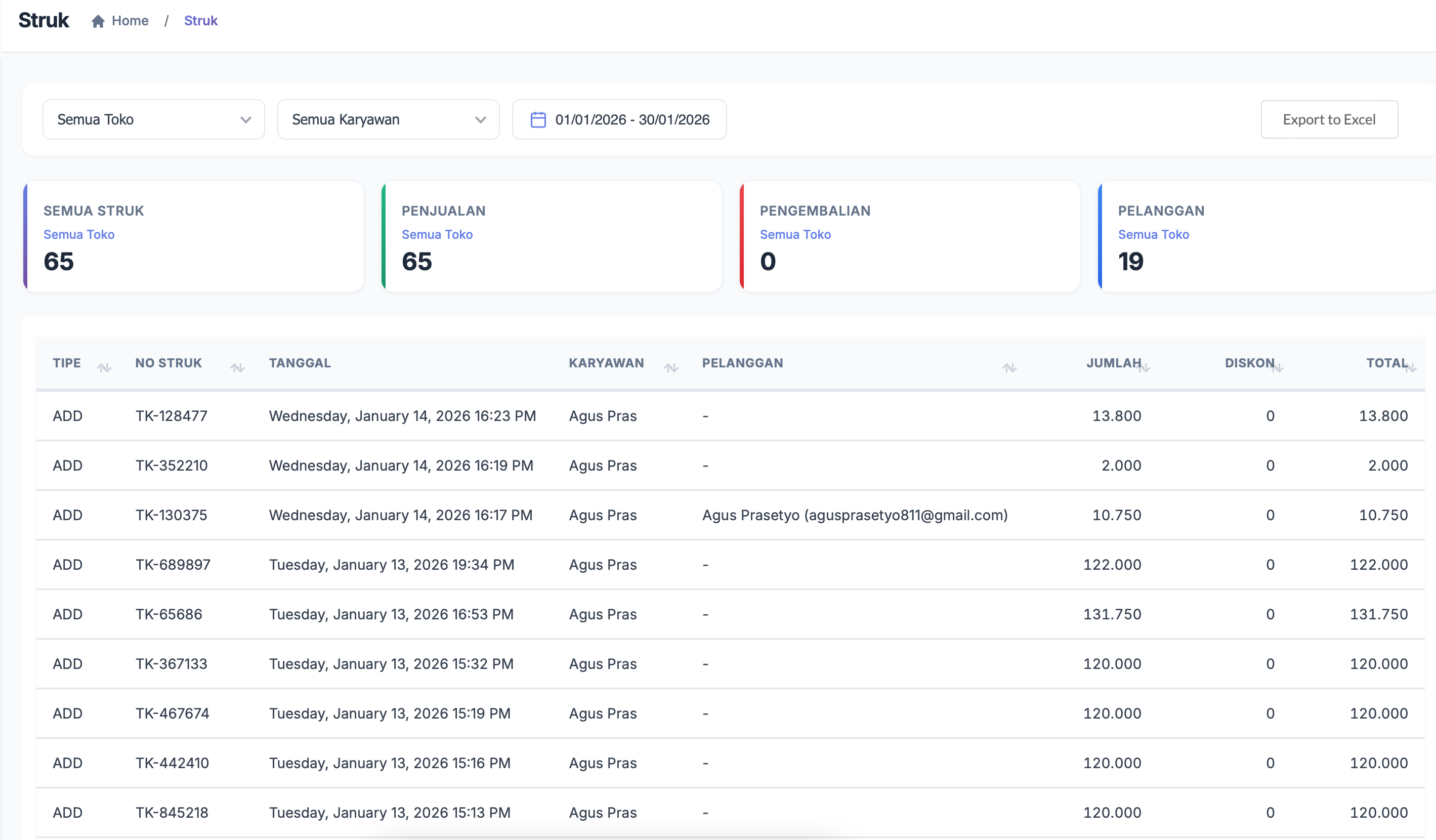Open the 01/01/2026 - 30/01/2026 date range picker

coord(631,119)
